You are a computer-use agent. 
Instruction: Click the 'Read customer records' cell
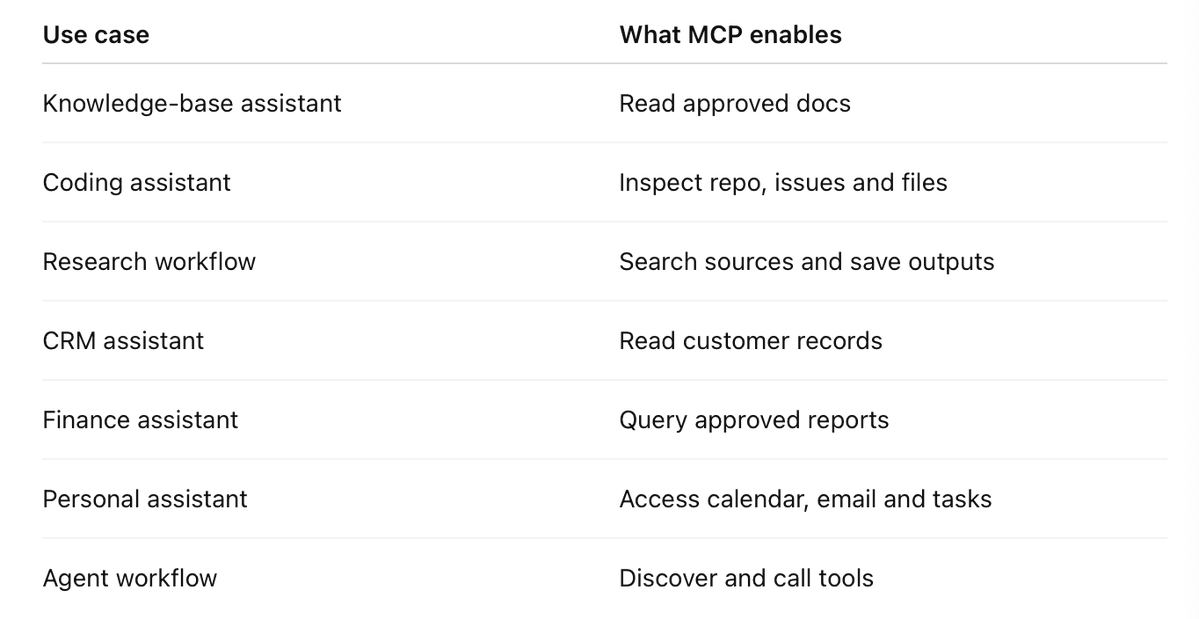751,341
